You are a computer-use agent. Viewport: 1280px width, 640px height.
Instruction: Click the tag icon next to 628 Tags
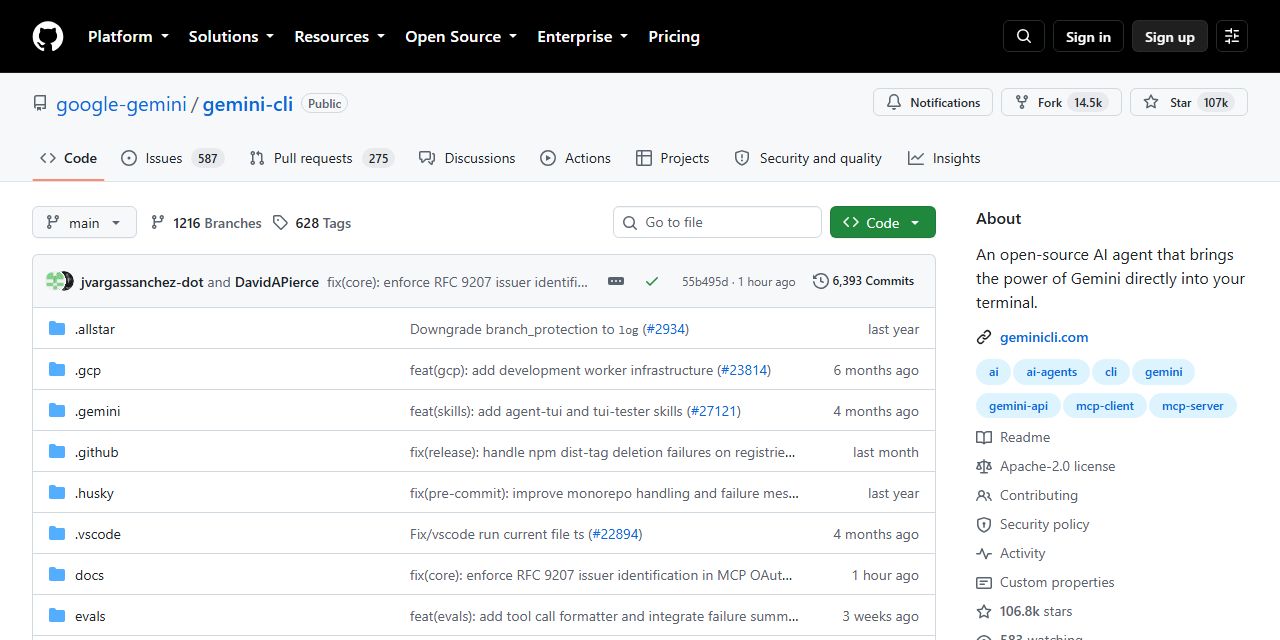click(280, 222)
